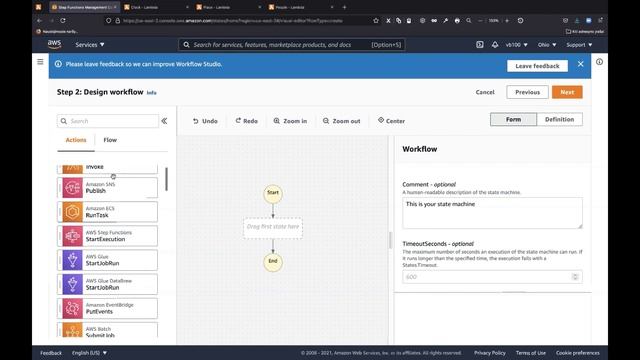Bookmark this page with star icon
The image size is (640, 360).
pyautogui.click(x=376, y=20)
